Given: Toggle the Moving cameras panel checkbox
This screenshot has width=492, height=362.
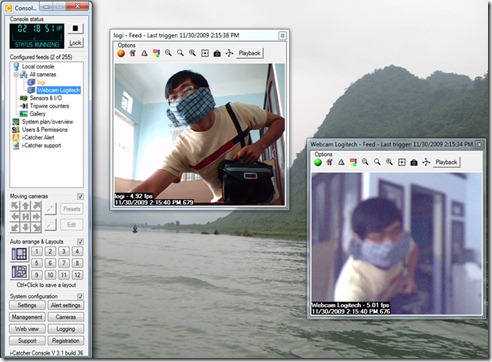Looking at the screenshot, I should coord(80,196).
